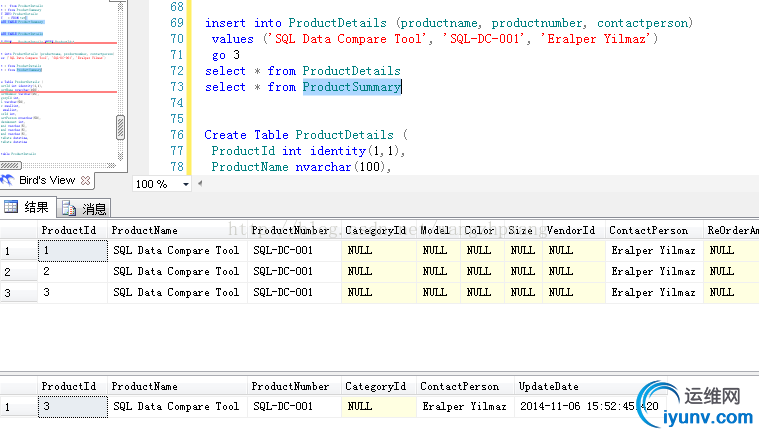Click NULL CategoryId cell in row 1
The height and width of the screenshot is (436, 759).
(379, 251)
